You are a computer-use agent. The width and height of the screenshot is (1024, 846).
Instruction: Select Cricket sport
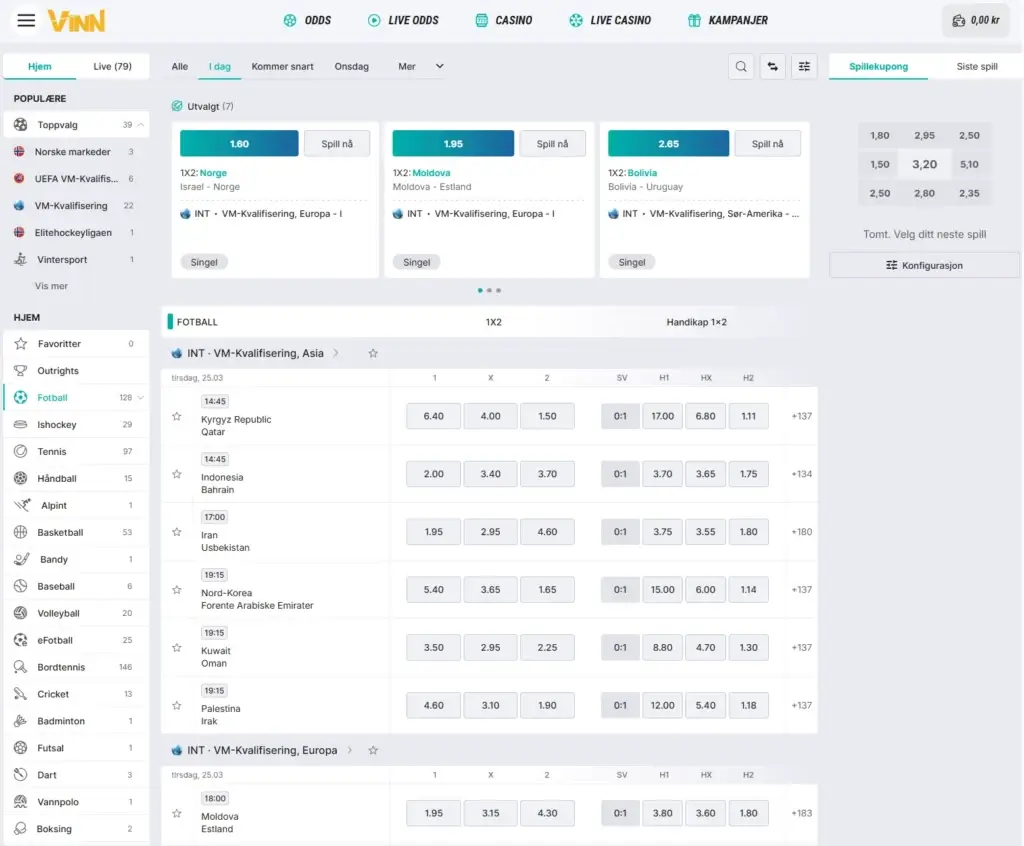(x=76, y=694)
